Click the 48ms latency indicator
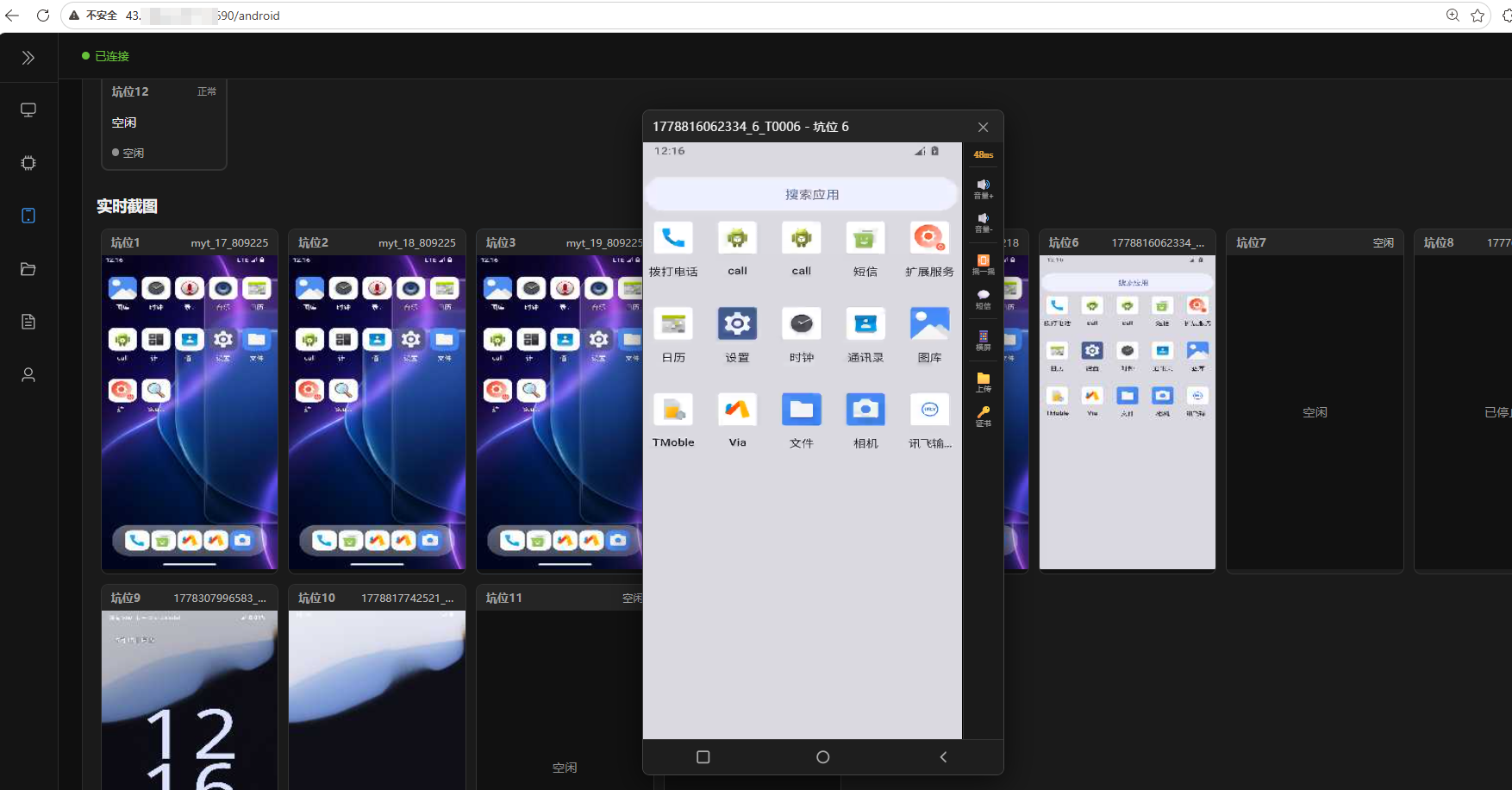 click(984, 155)
